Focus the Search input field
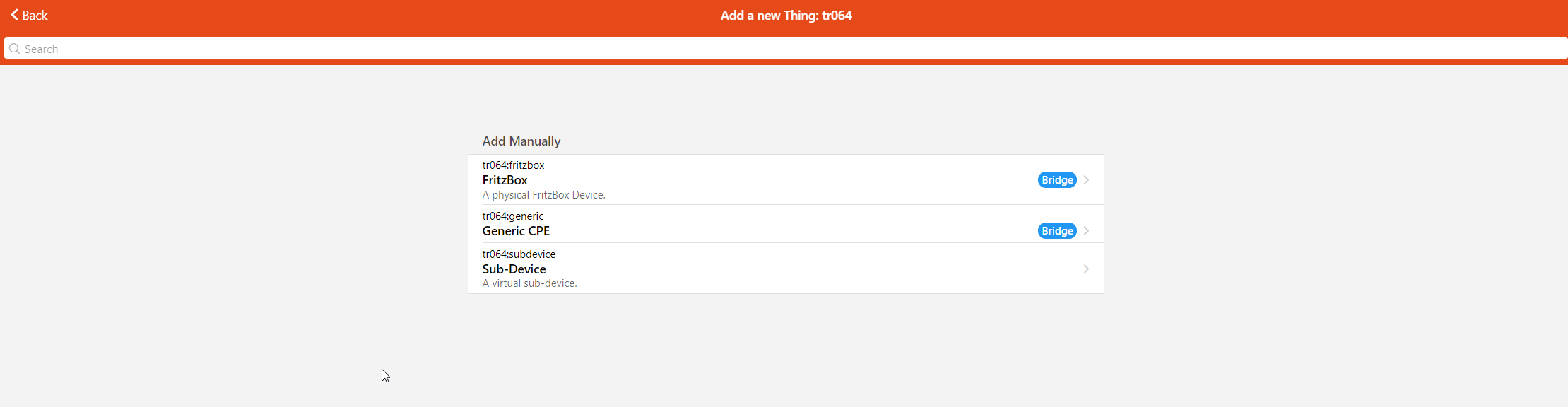This screenshot has height=407, width=1568. [x=777, y=49]
